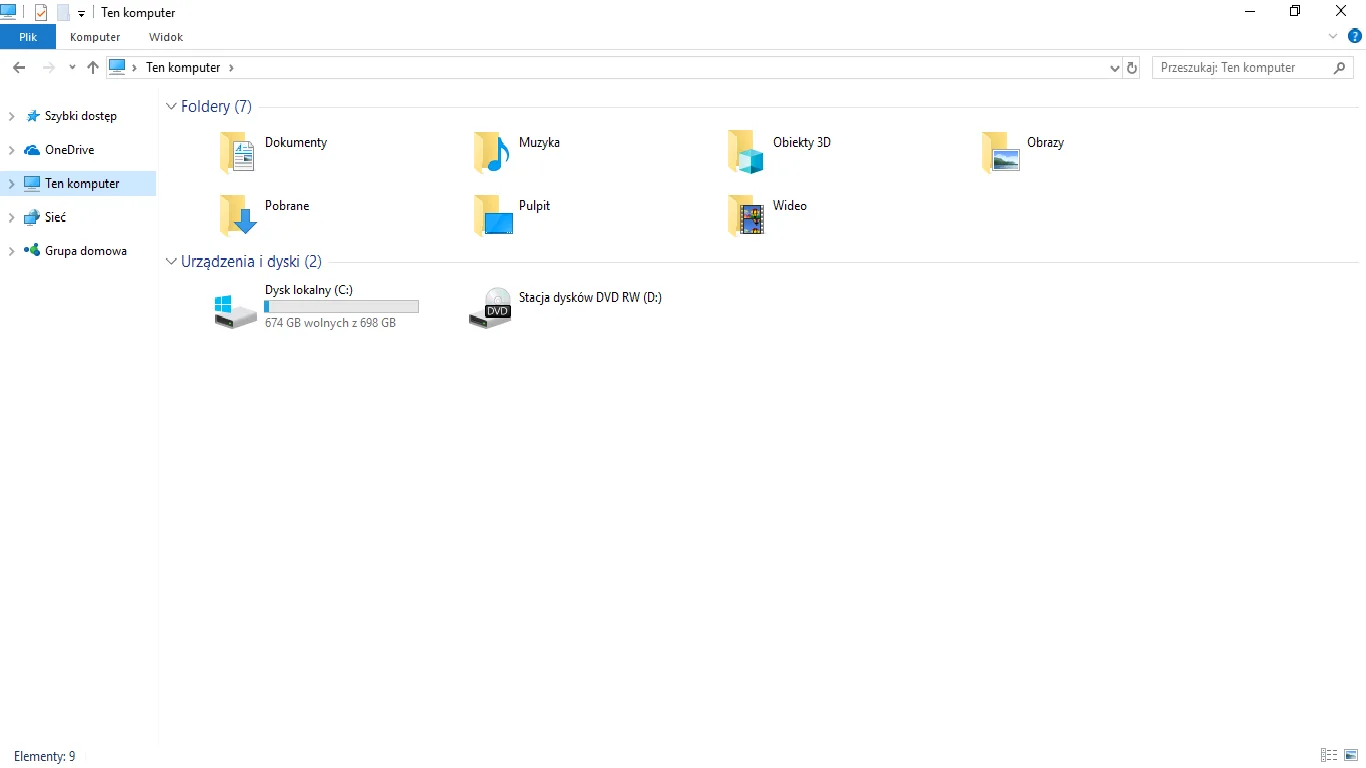
Task: Open the Muzyka folder icon
Action: (x=492, y=153)
